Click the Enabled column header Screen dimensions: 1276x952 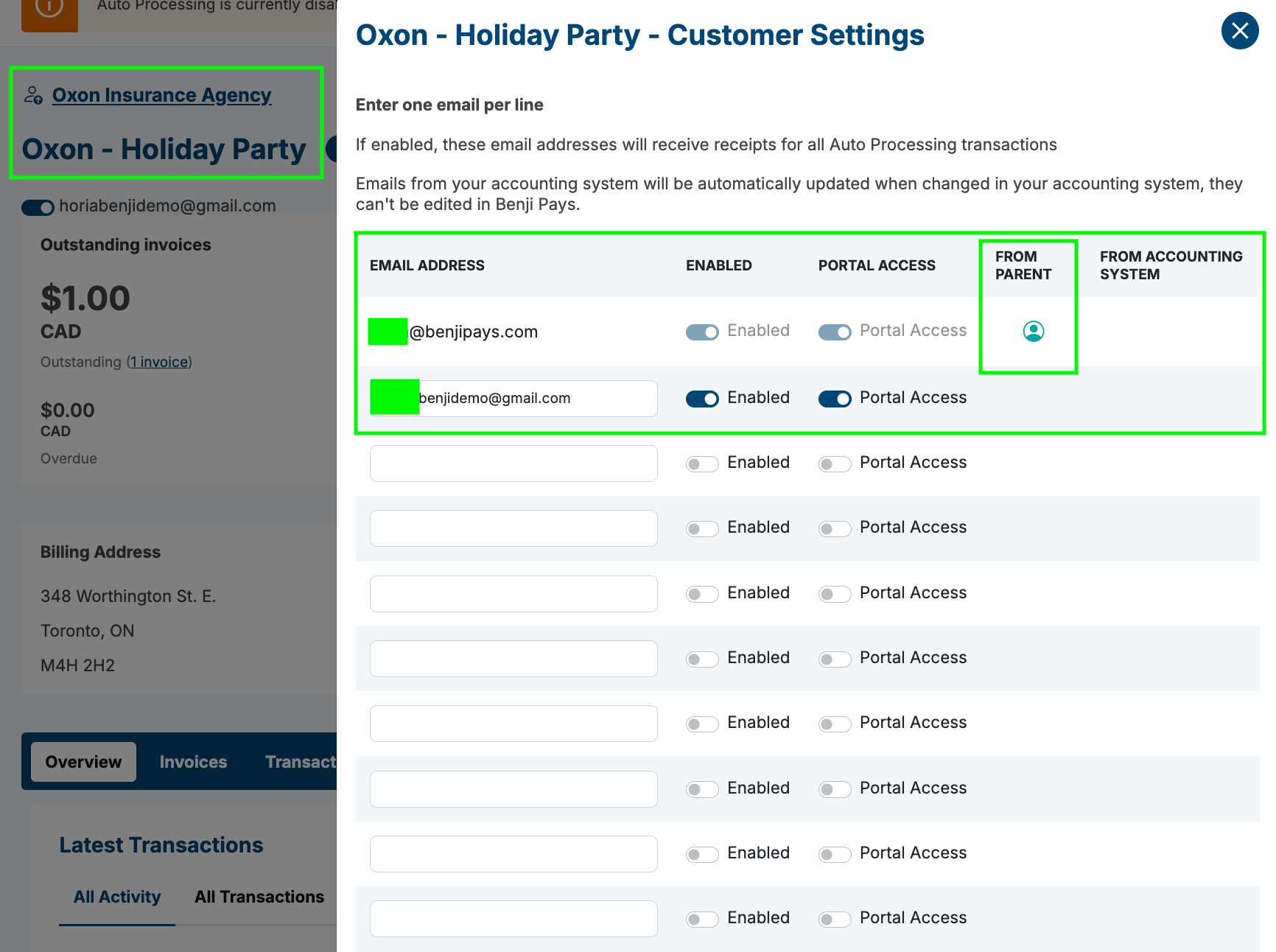click(718, 265)
